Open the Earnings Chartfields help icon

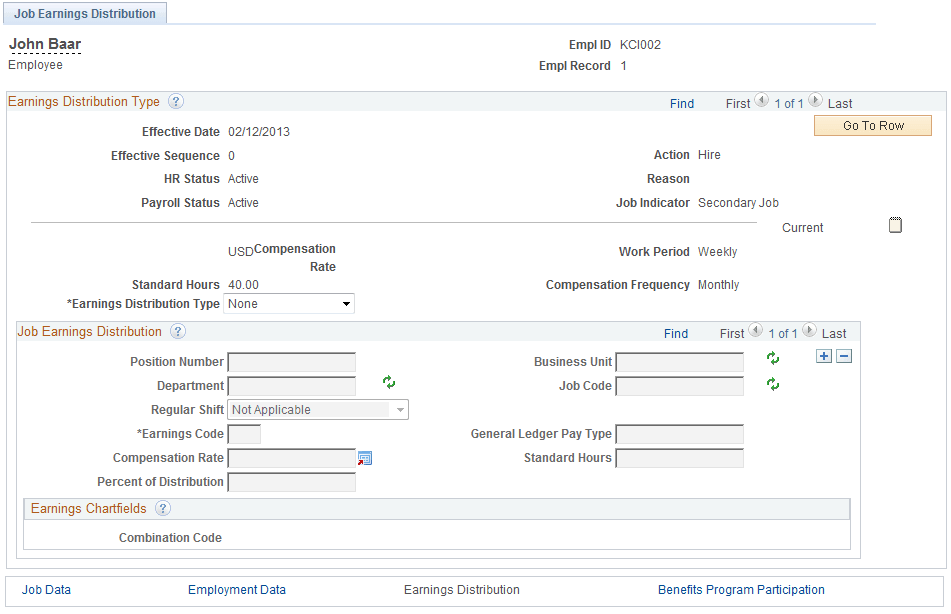(163, 508)
